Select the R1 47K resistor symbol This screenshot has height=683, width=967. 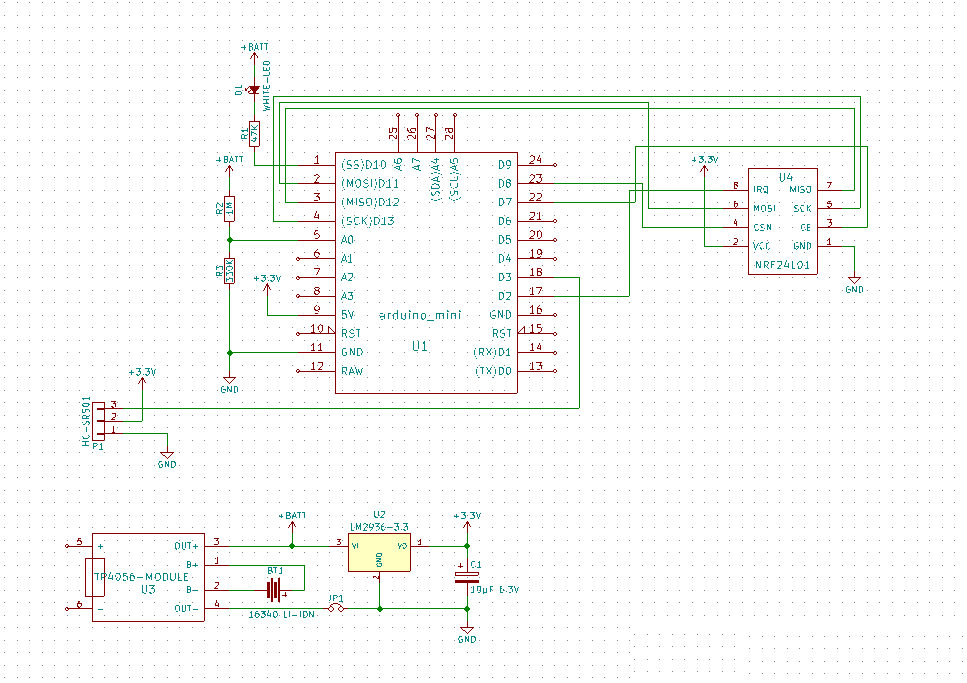point(254,133)
